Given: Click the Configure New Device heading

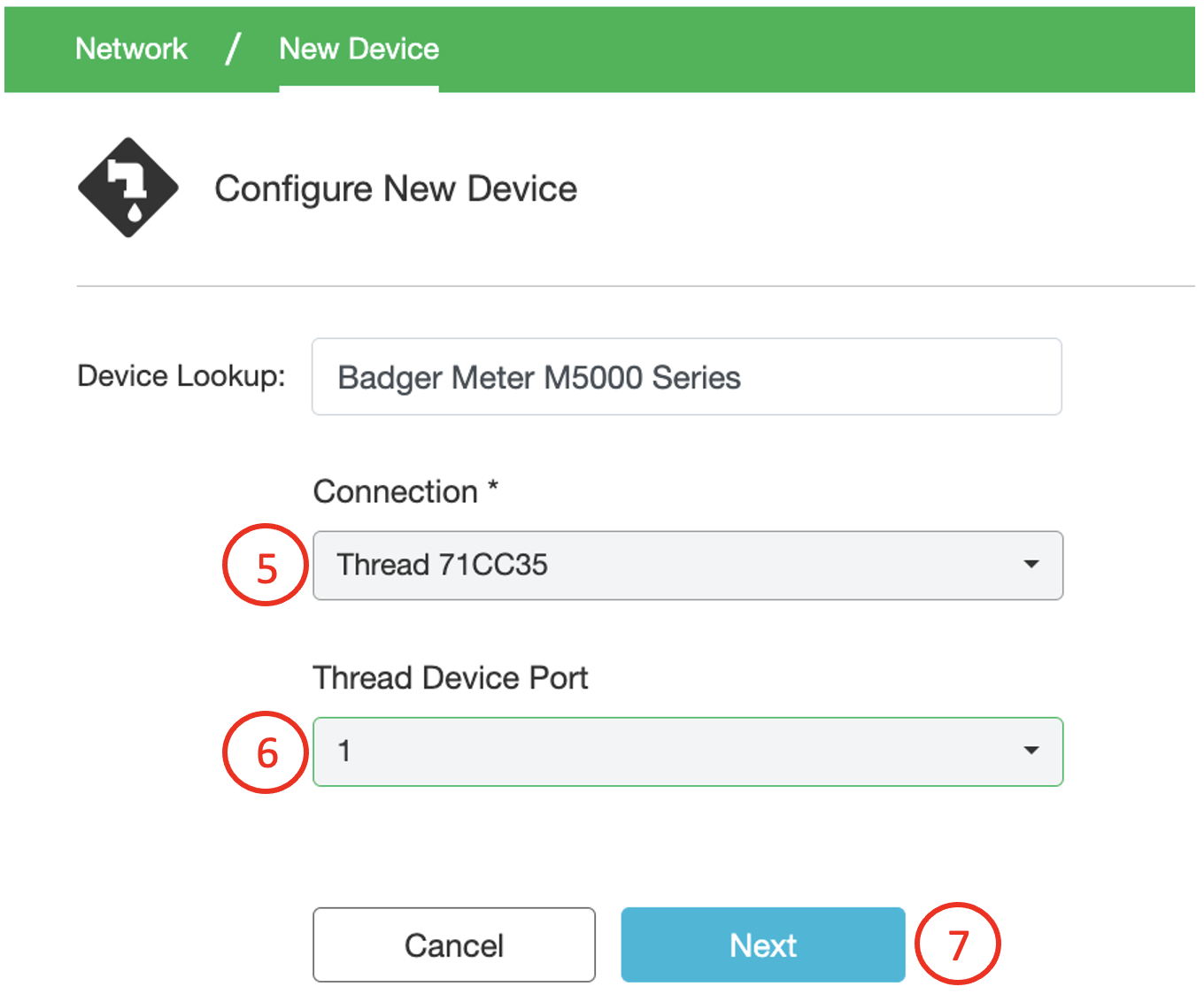Looking at the screenshot, I should pos(396,189).
